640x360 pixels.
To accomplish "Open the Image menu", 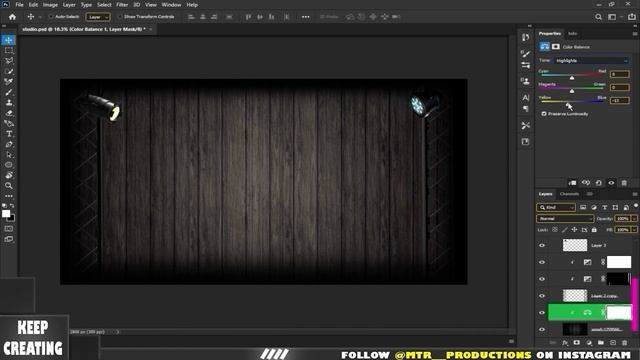I will click(50, 5).
